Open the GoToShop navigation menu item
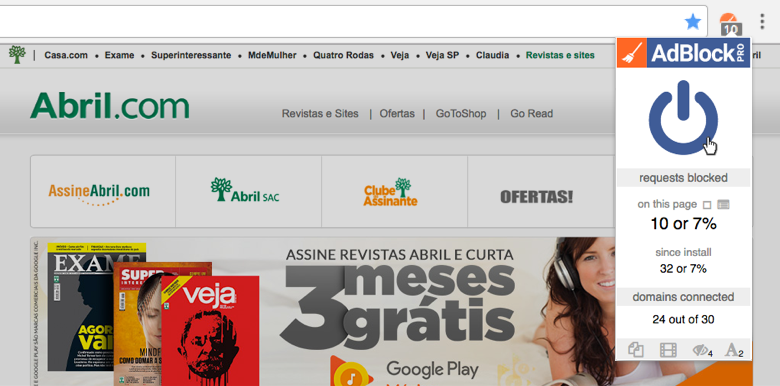This screenshot has width=780, height=386. [x=461, y=114]
